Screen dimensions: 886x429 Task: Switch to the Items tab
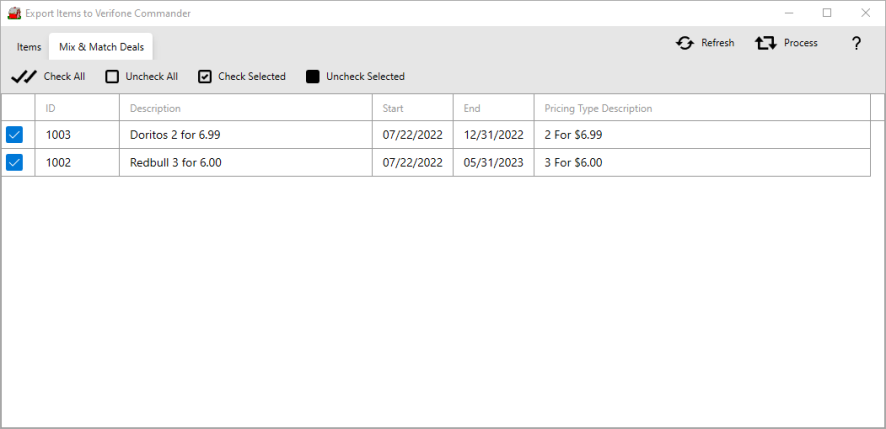pos(29,47)
